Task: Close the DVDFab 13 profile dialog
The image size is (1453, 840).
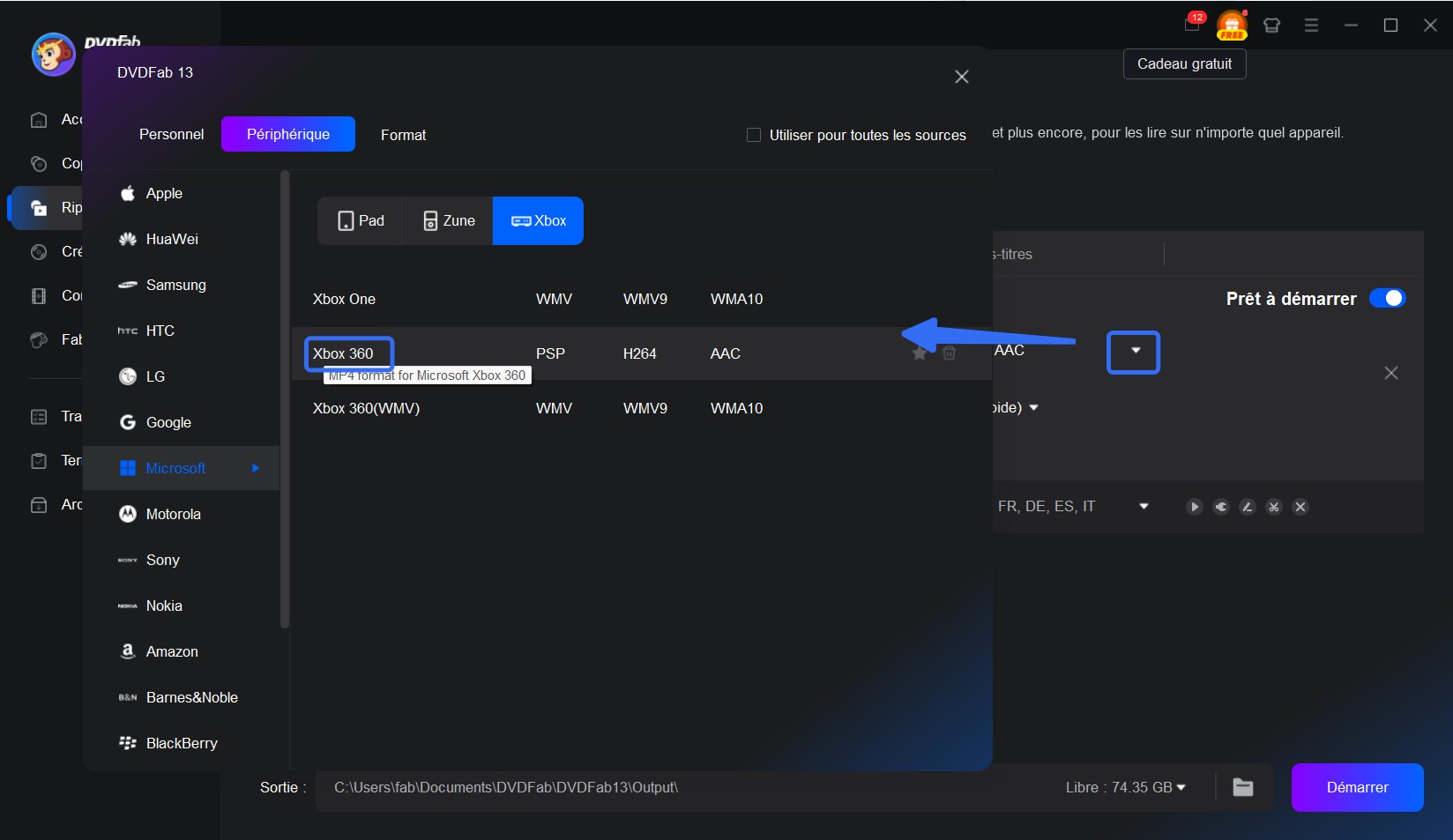Action: [x=962, y=77]
